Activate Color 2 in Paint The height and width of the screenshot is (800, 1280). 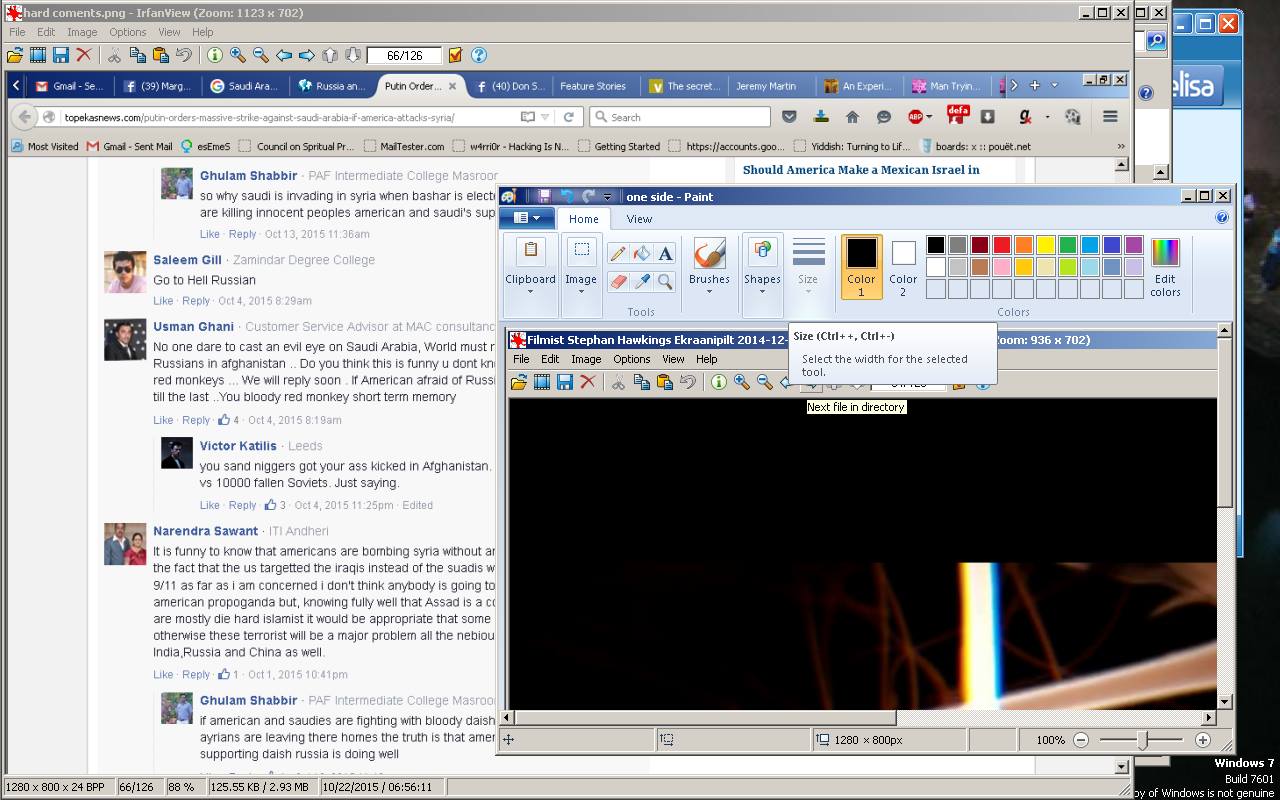[903, 267]
